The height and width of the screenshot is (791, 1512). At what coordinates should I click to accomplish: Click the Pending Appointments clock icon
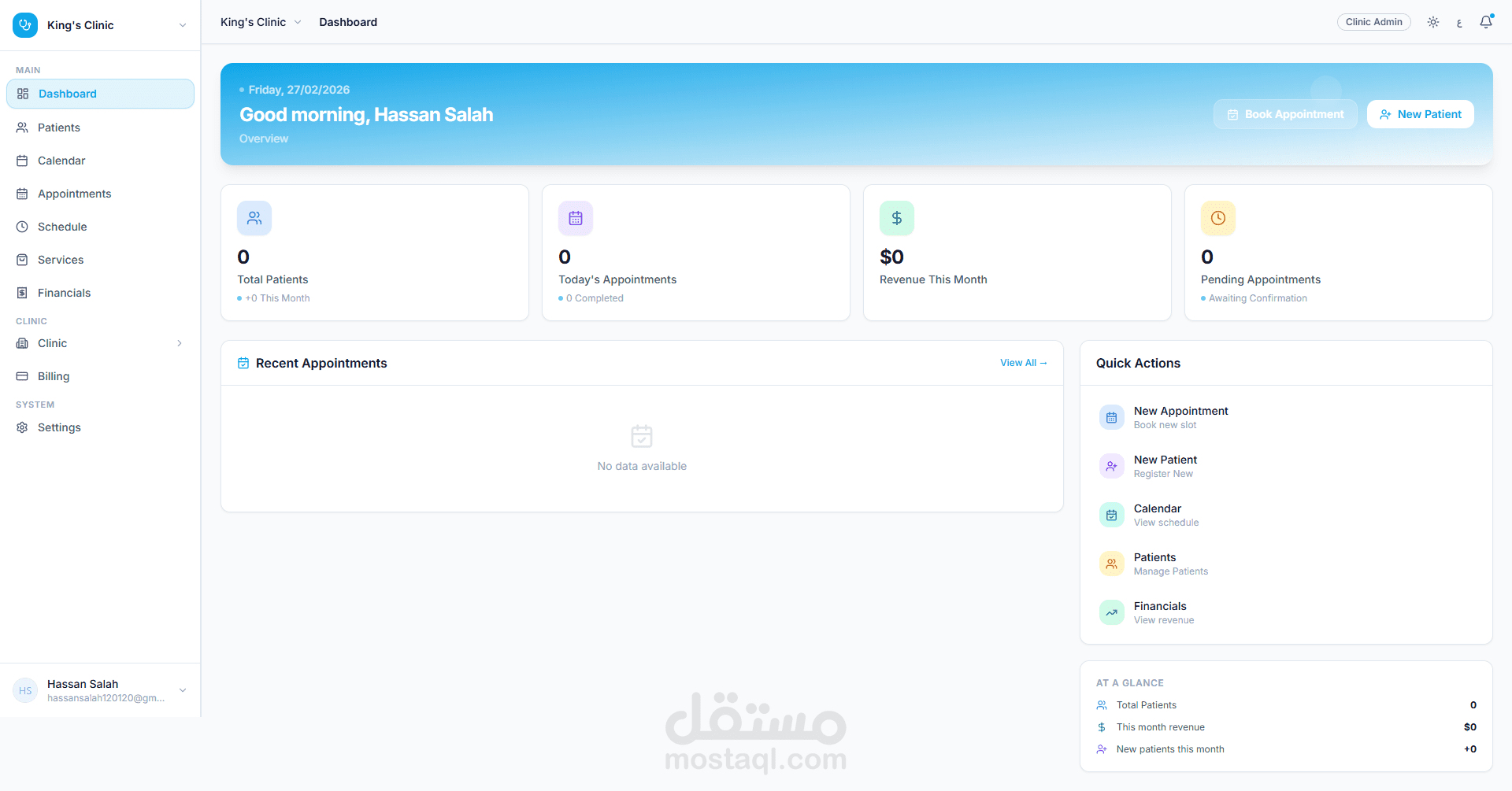1218,218
